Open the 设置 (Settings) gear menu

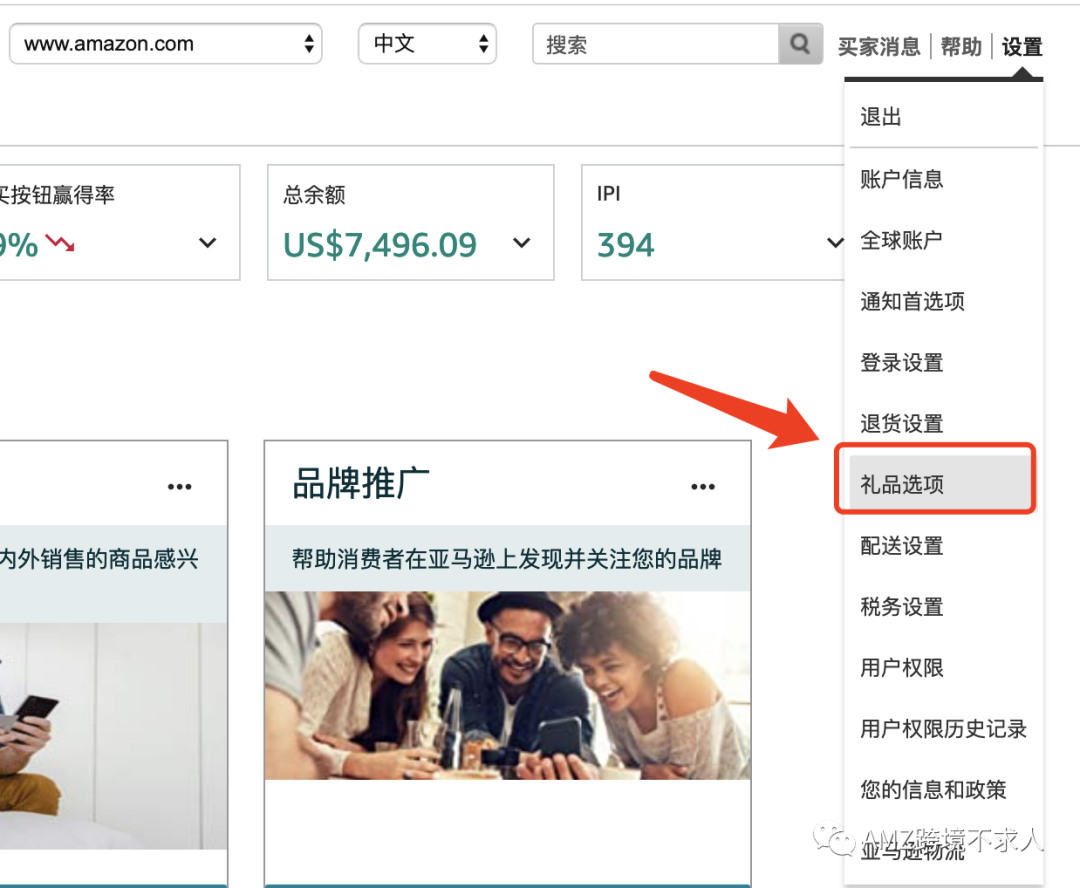[x=1021, y=47]
